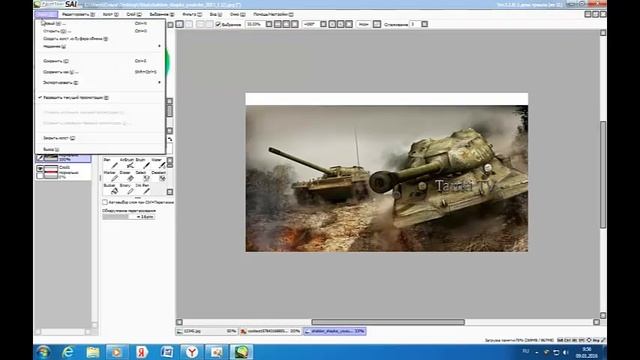
Task: Click the Redo toolbar button
Action: [188, 24]
